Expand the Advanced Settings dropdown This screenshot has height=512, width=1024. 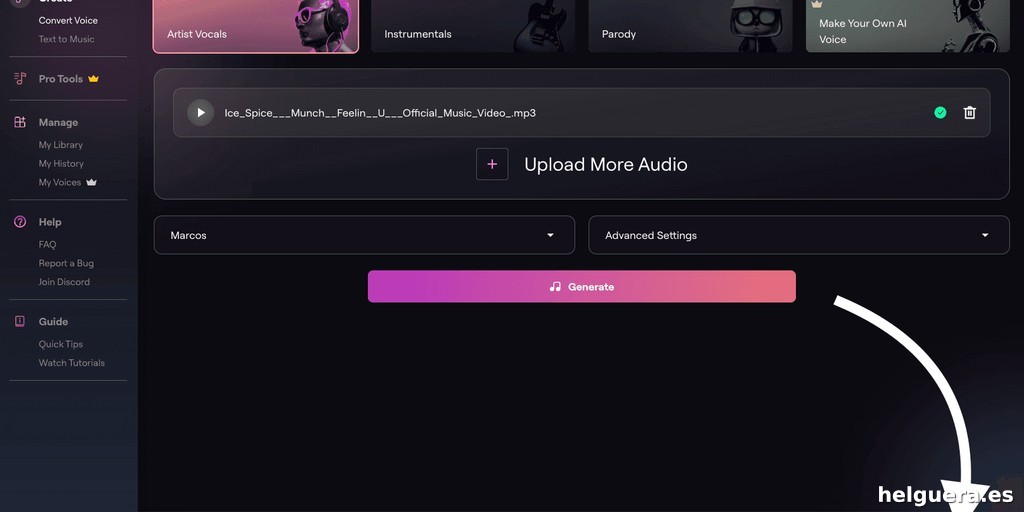point(798,235)
